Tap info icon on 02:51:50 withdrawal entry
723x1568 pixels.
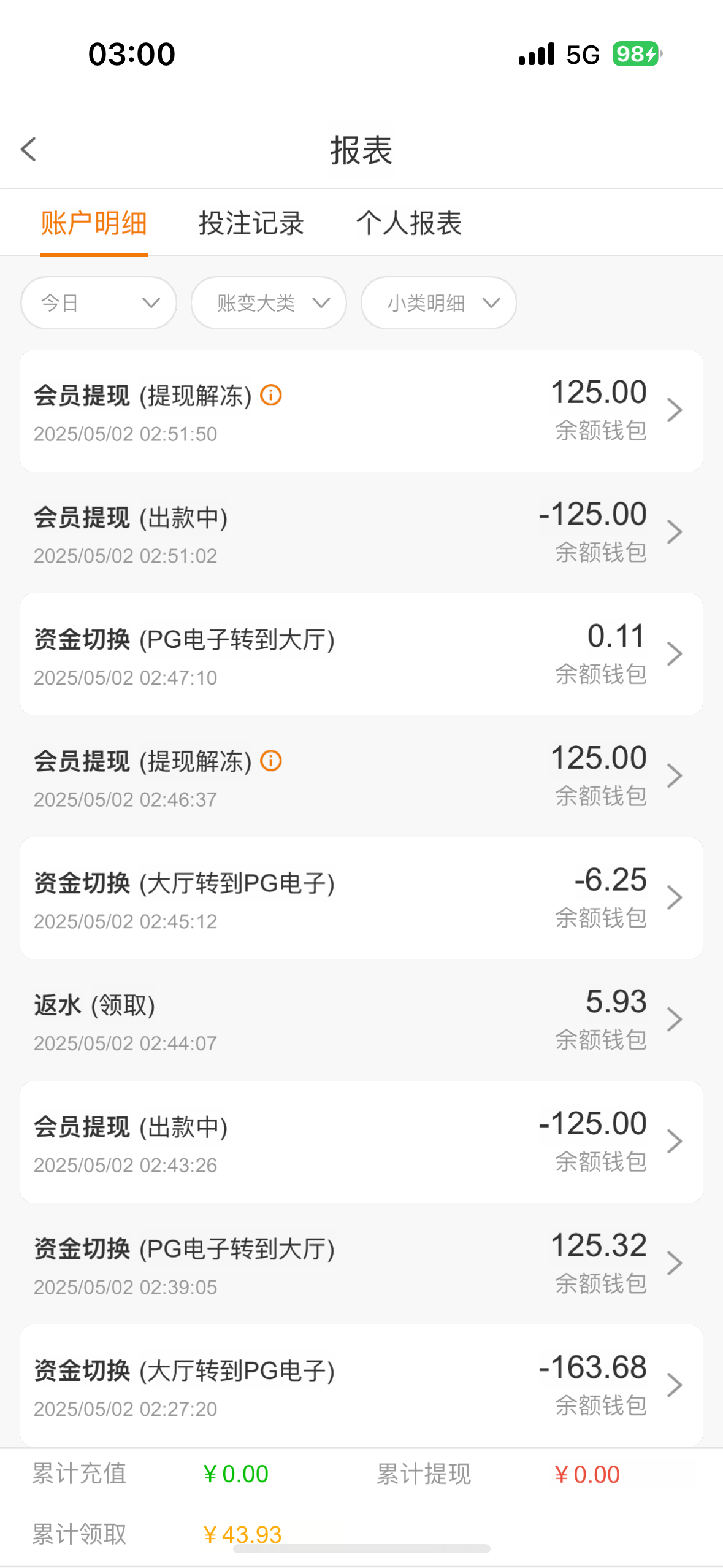tap(271, 395)
